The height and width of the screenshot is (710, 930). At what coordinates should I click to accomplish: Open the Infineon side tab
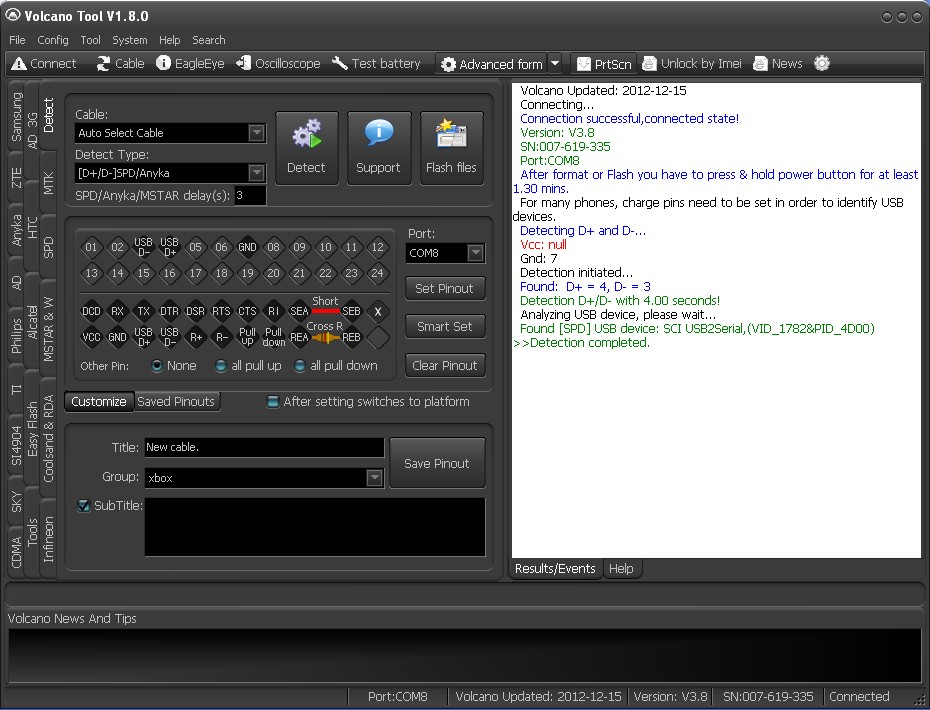[49, 539]
